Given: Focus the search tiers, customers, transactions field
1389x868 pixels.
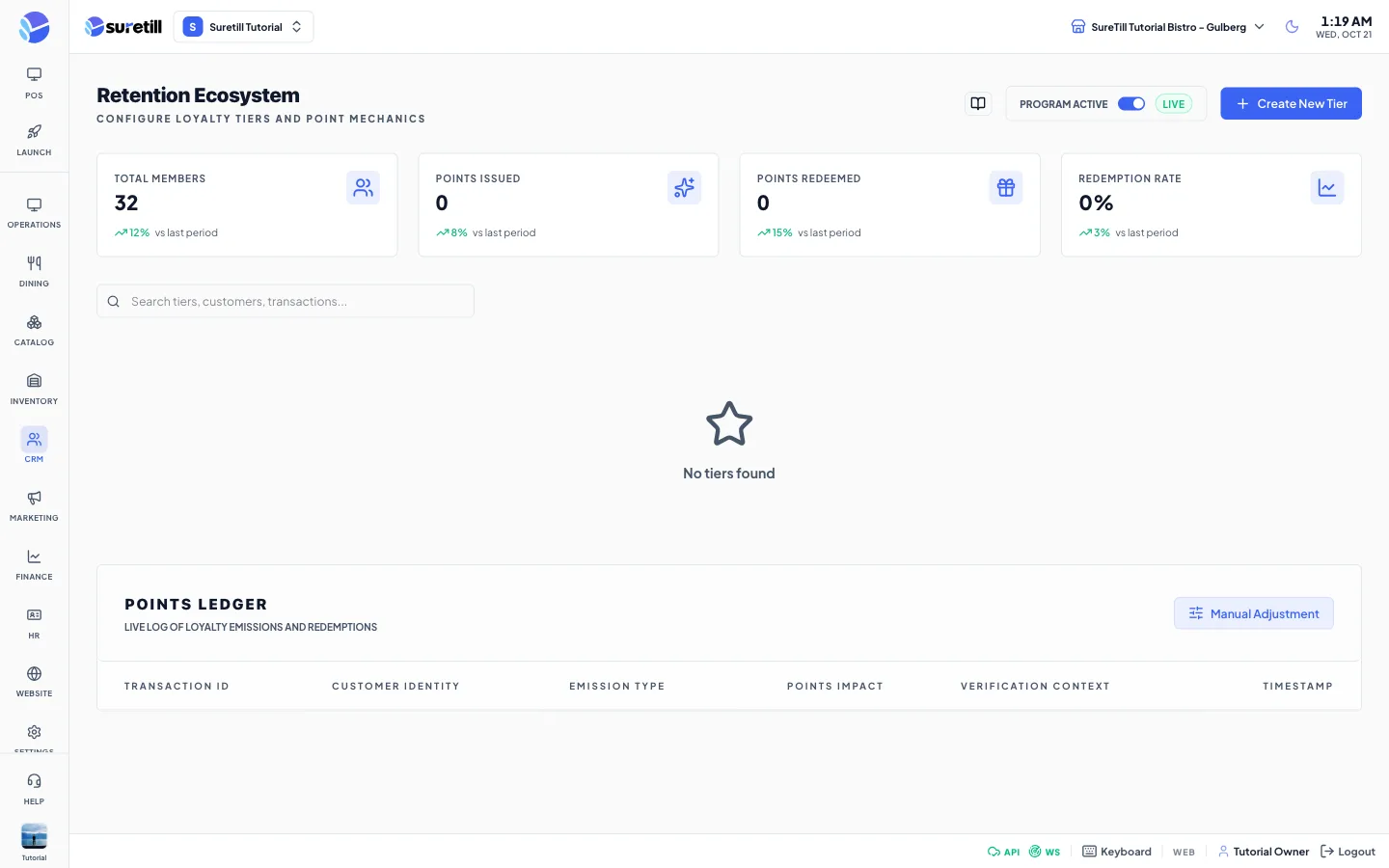Looking at the screenshot, I should [286, 301].
